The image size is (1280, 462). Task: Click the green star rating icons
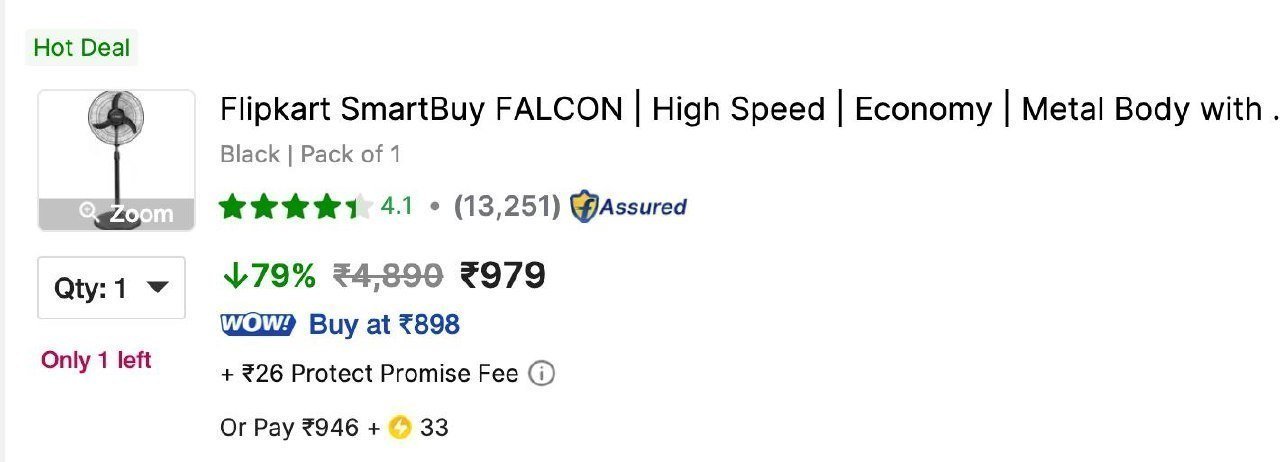[x=296, y=207]
